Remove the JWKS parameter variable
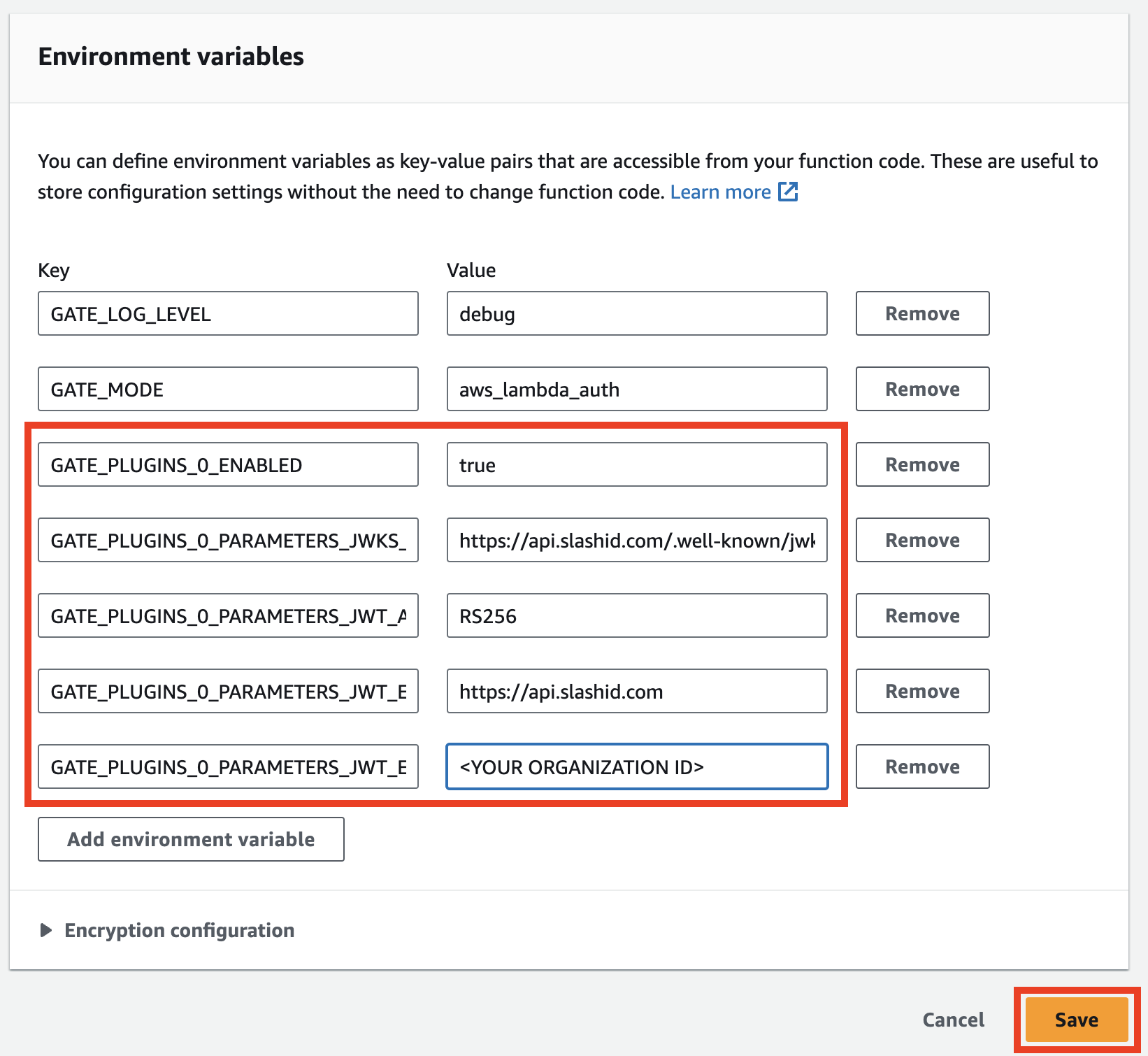The width and height of the screenshot is (1148, 1056). [921, 540]
